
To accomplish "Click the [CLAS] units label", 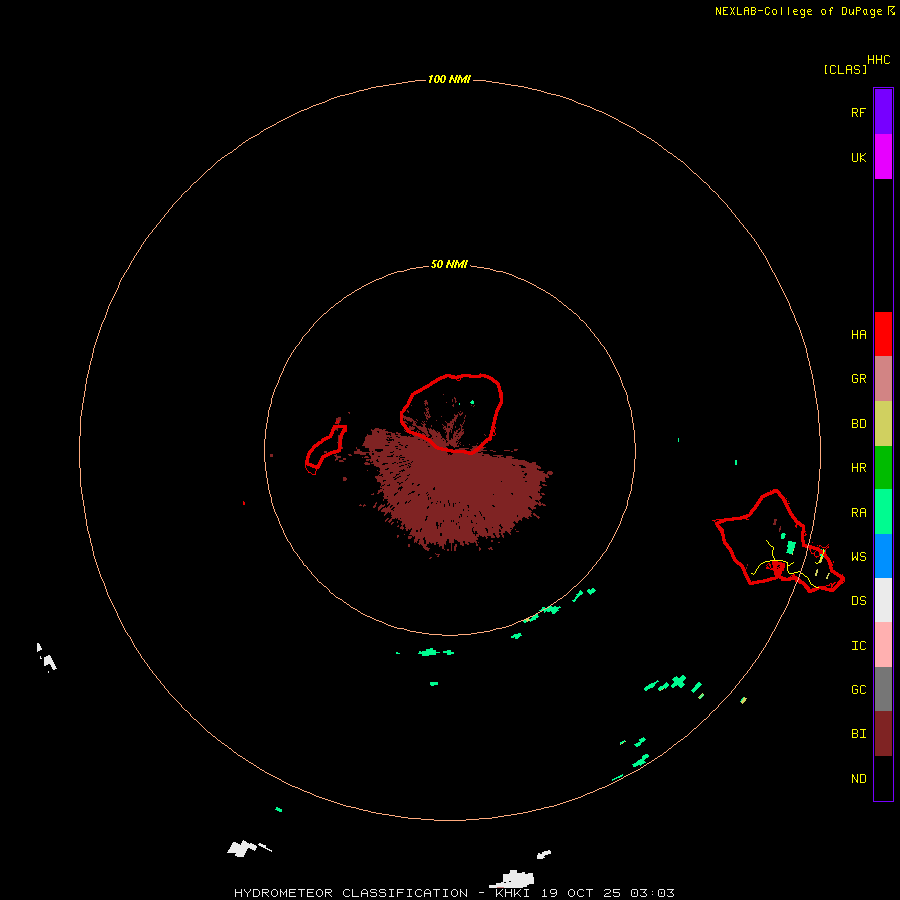I will (845, 69).
